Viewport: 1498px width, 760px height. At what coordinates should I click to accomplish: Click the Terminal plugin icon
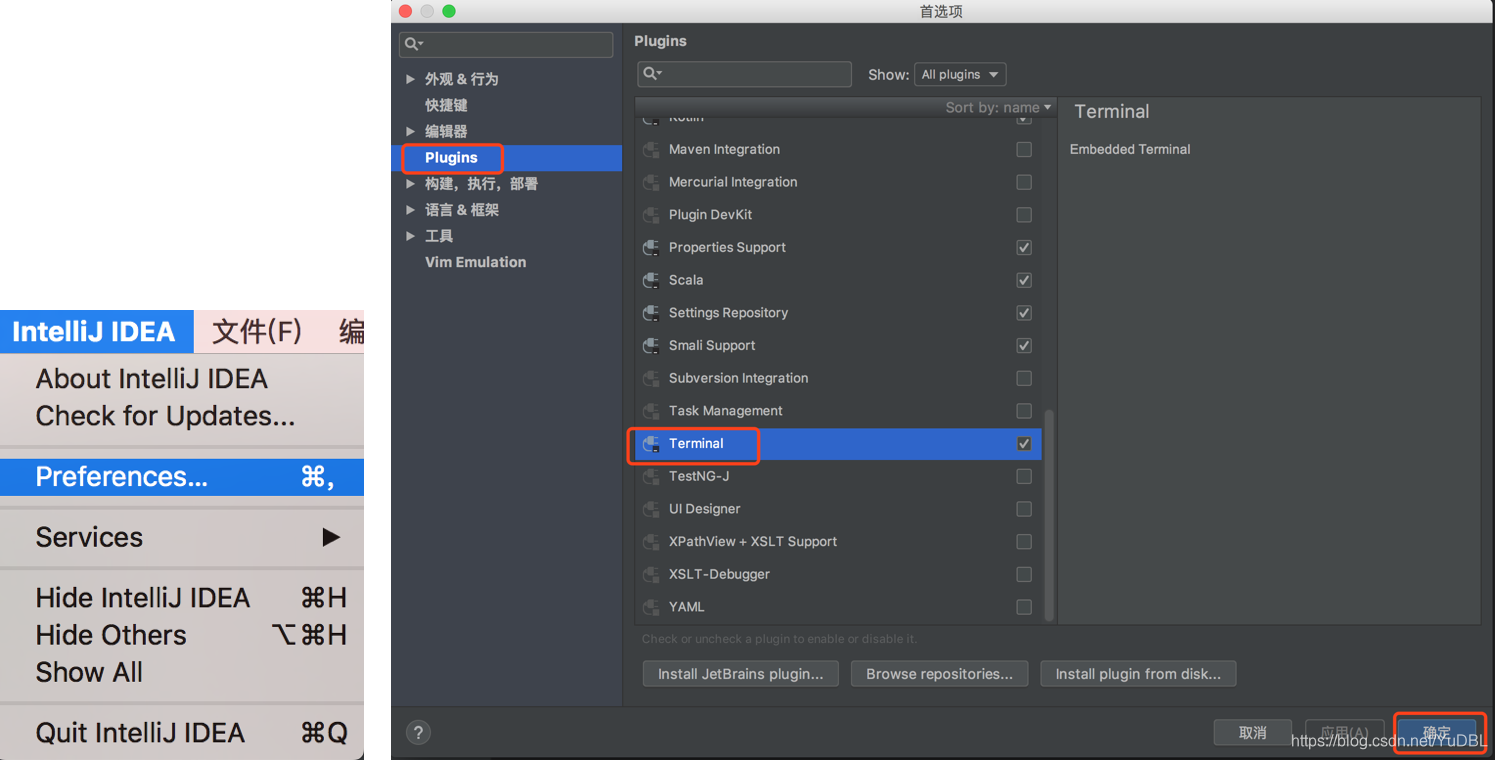pyautogui.click(x=651, y=443)
